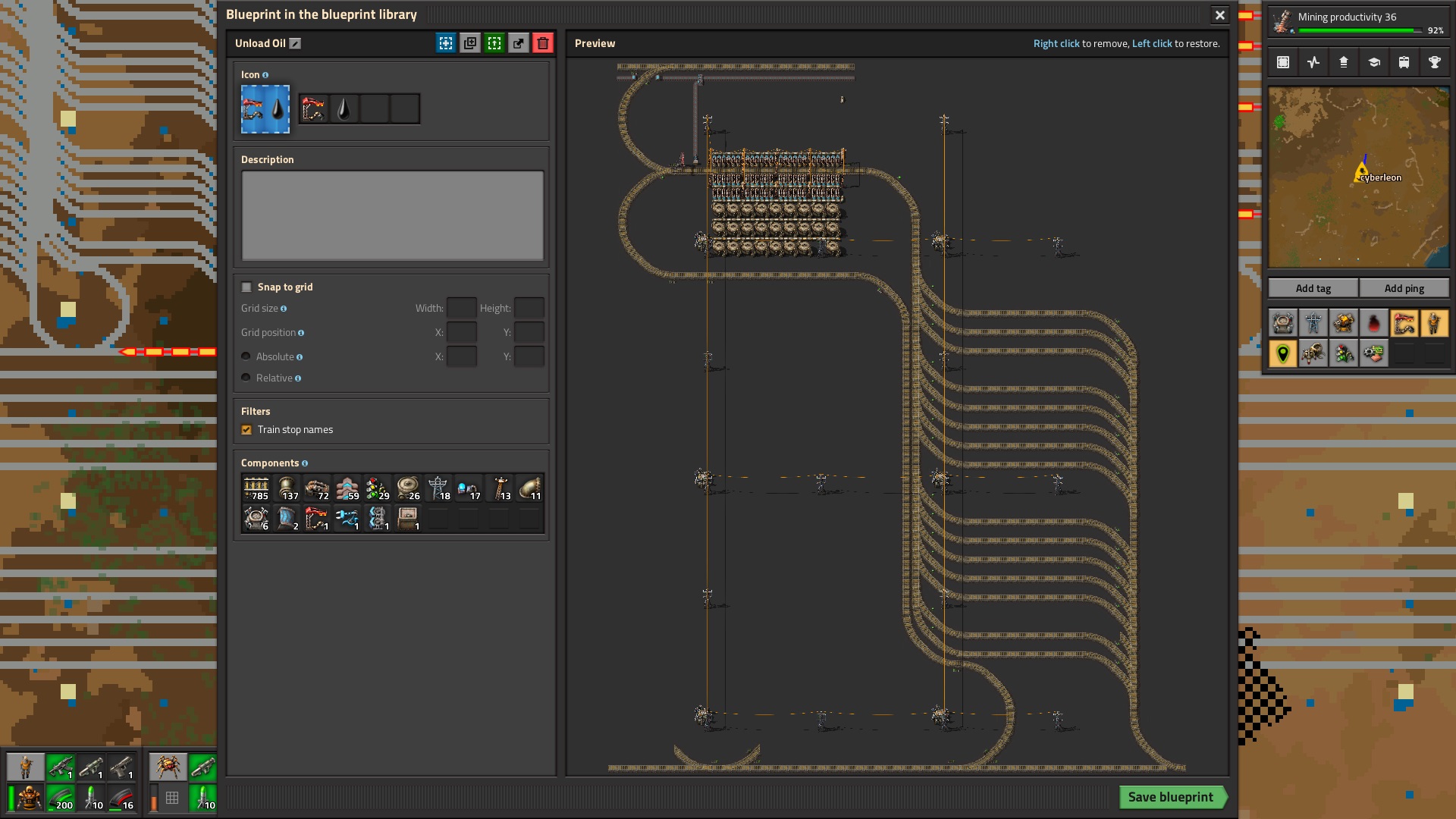This screenshot has height=819, width=1456.
Task: Select the Relative radio option
Action: click(x=246, y=378)
